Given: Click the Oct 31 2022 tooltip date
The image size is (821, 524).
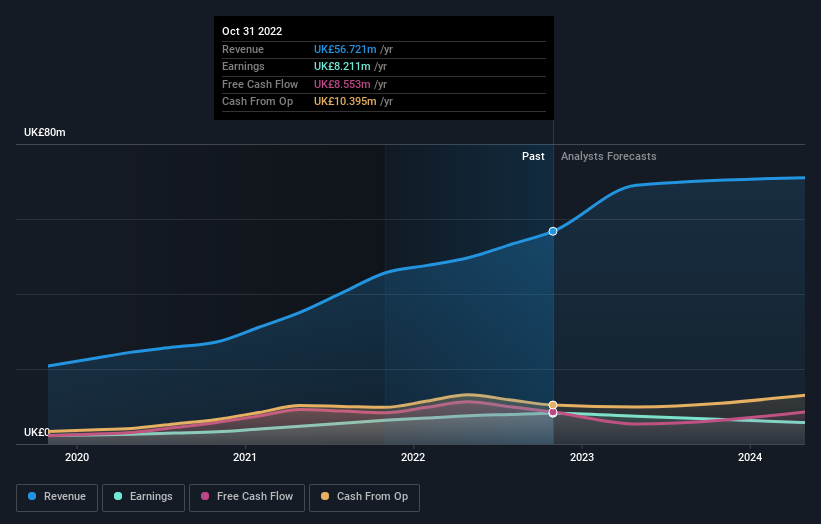Looking at the screenshot, I should click(252, 31).
